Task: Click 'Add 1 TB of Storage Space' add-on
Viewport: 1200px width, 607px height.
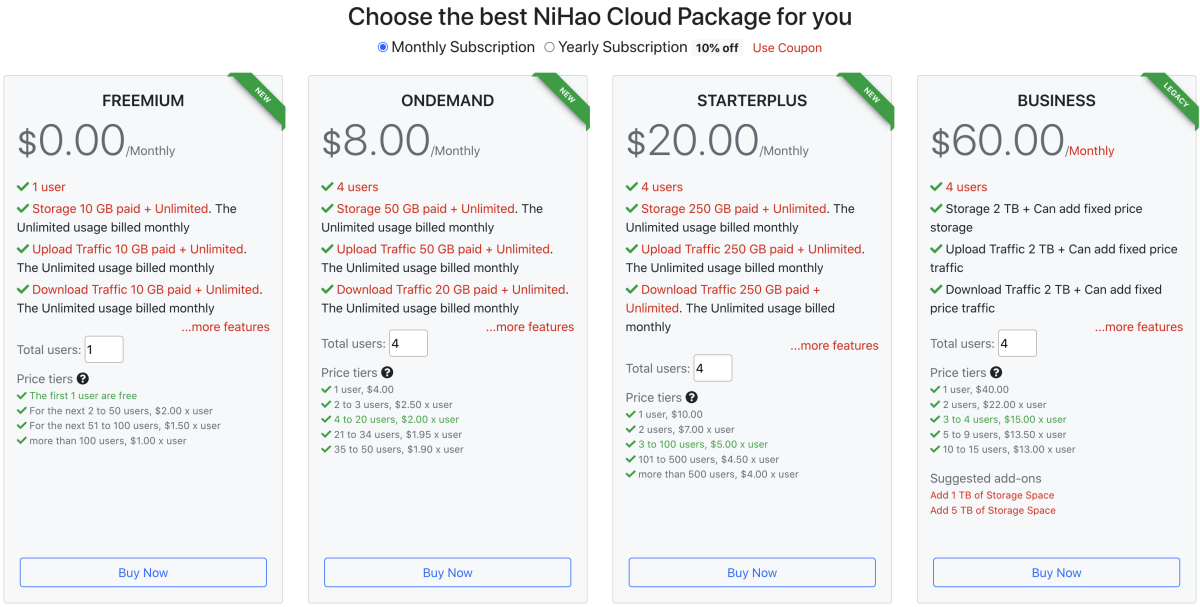Action: pos(992,495)
